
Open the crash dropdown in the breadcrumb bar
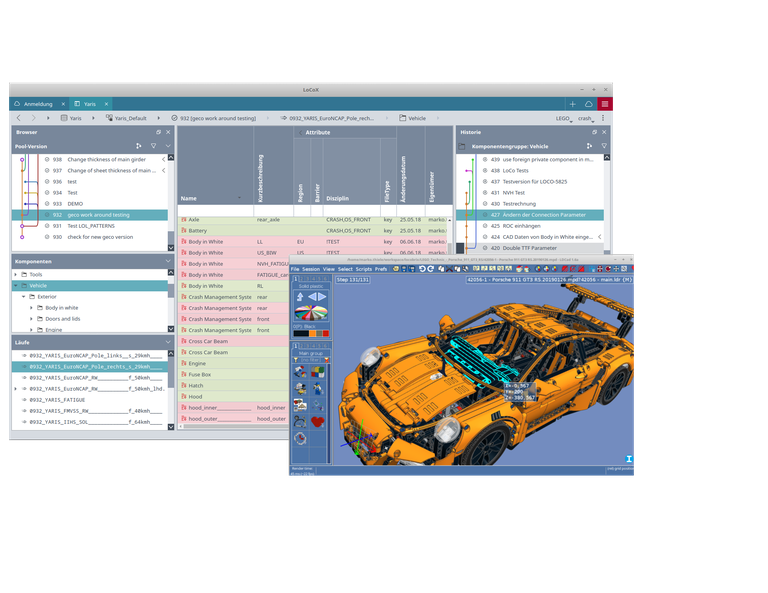point(586,119)
